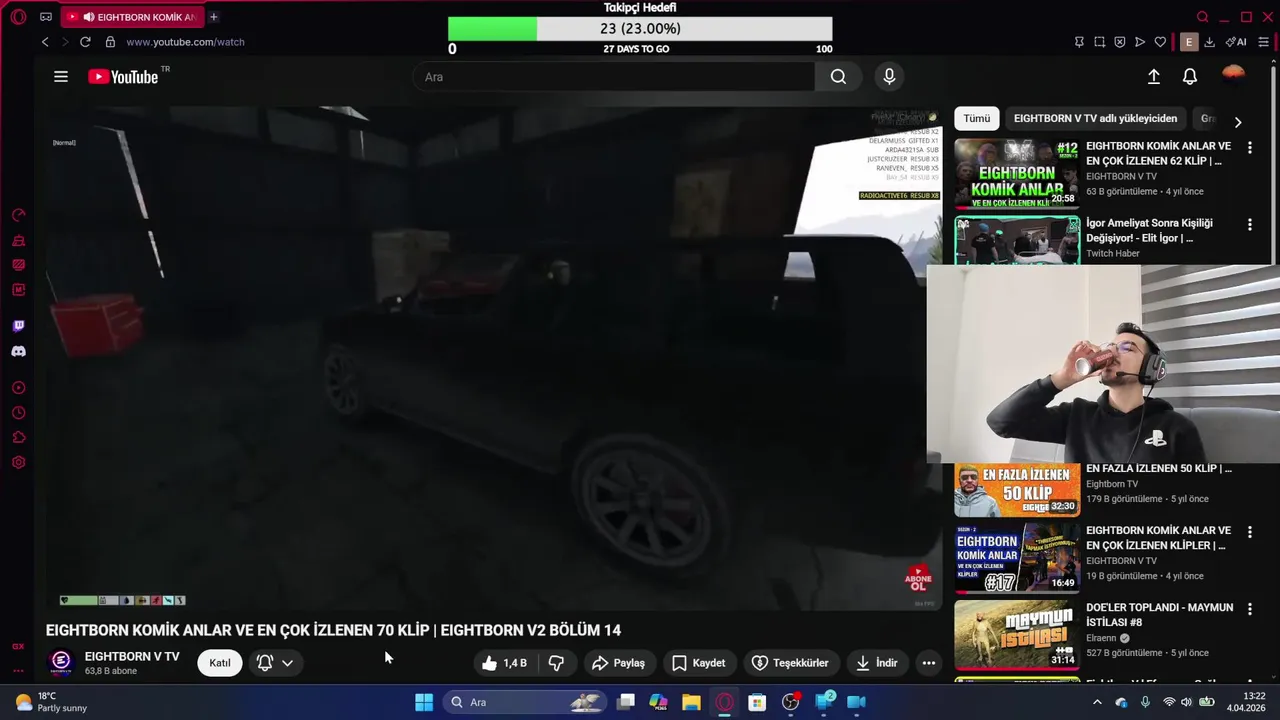Click the Elraenn channel name
The image size is (1280, 720).
[x=1102, y=638]
